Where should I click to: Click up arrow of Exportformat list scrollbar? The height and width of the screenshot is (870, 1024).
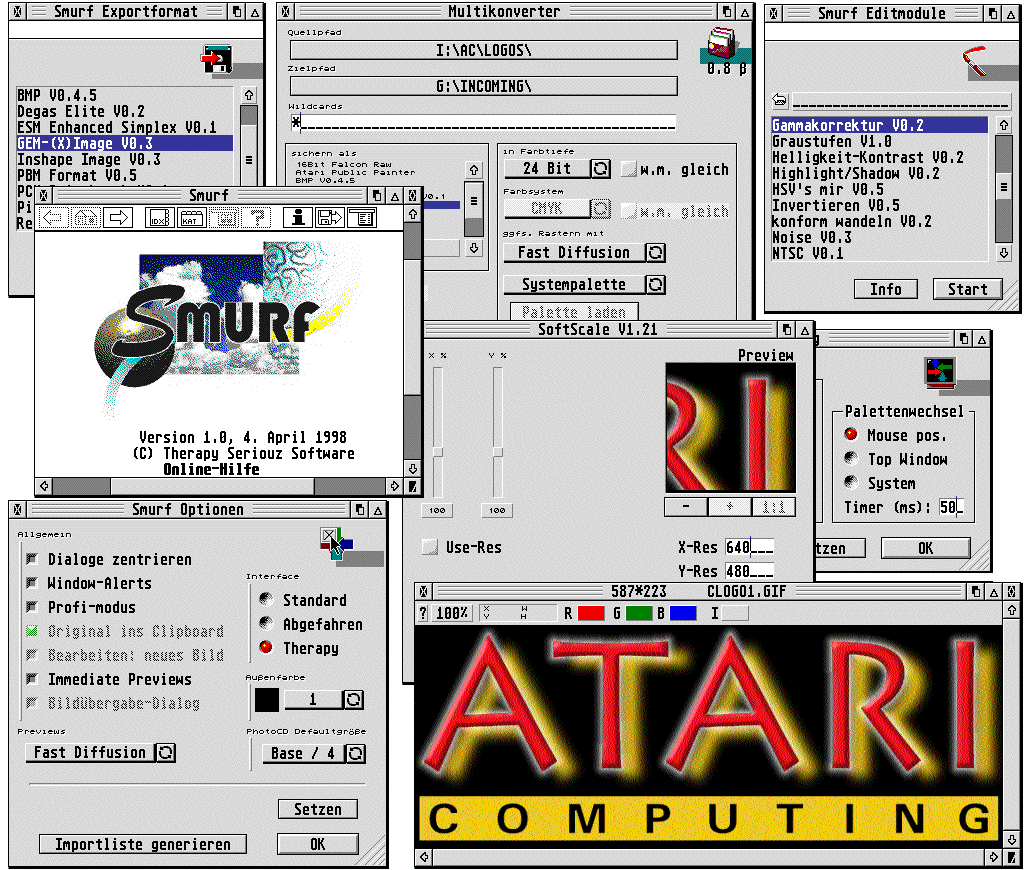click(x=249, y=95)
